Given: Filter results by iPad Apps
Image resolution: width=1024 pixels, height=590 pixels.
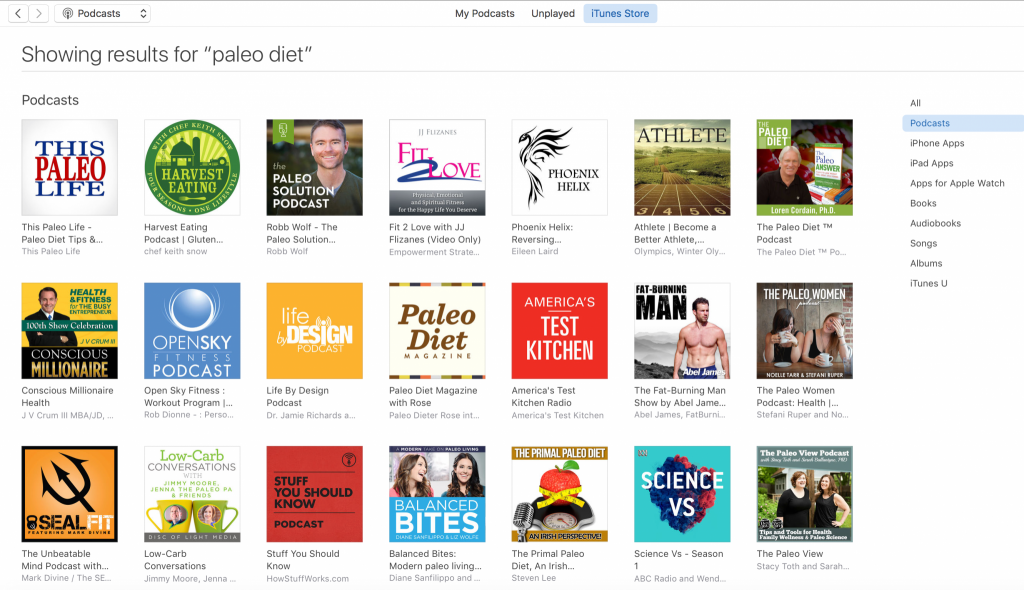Looking at the screenshot, I should pyautogui.click(x=932, y=163).
